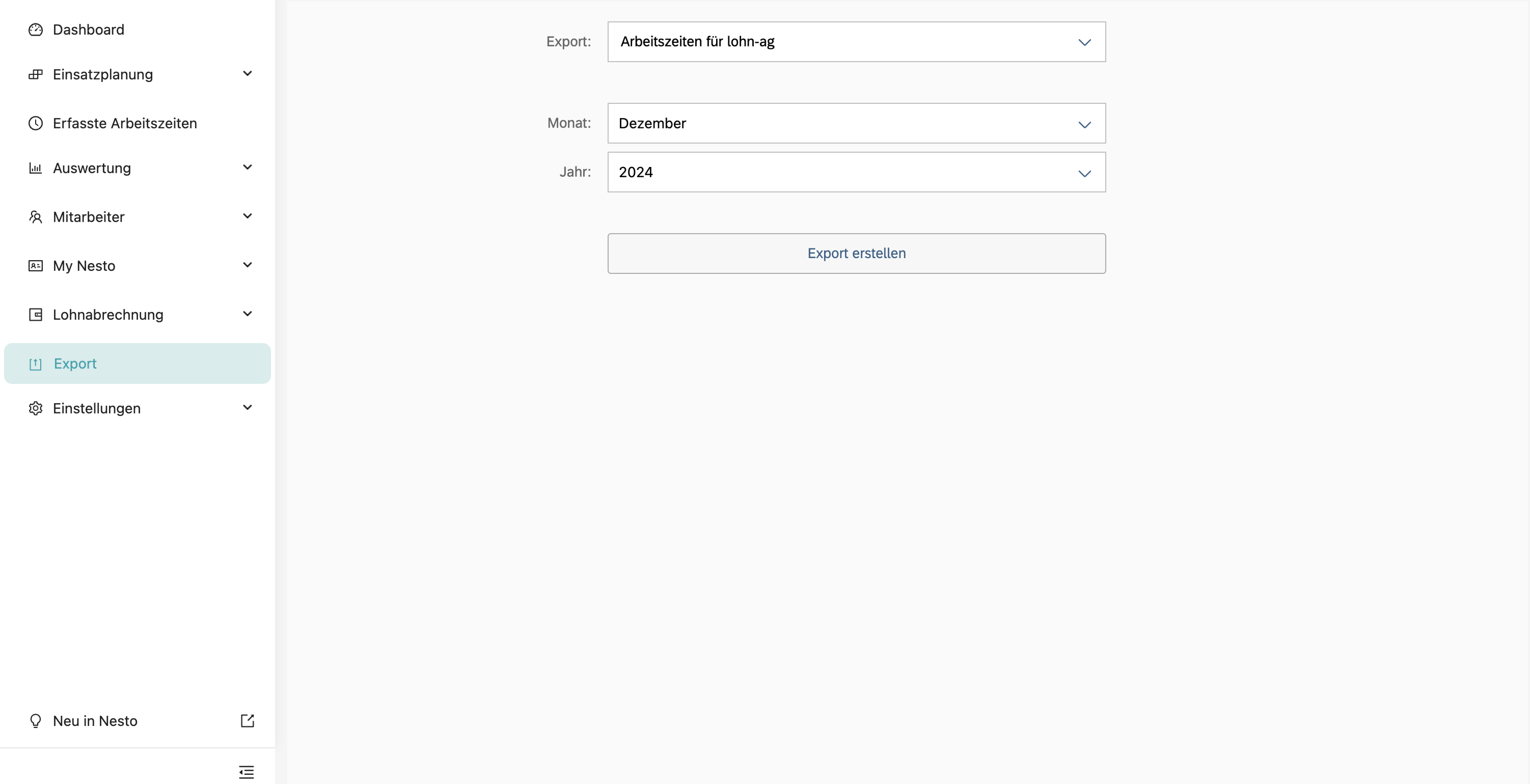
Task: Click the clock icon for Erfasste Arbeitszeiten
Action: click(x=36, y=123)
